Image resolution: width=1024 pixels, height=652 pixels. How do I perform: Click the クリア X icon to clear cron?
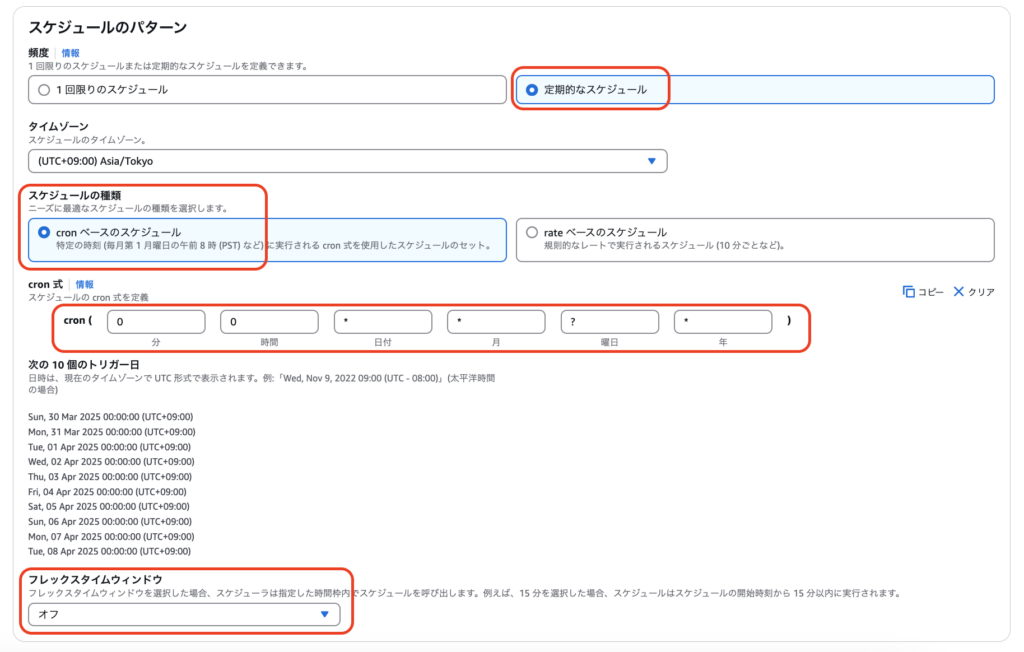click(958, 292)
